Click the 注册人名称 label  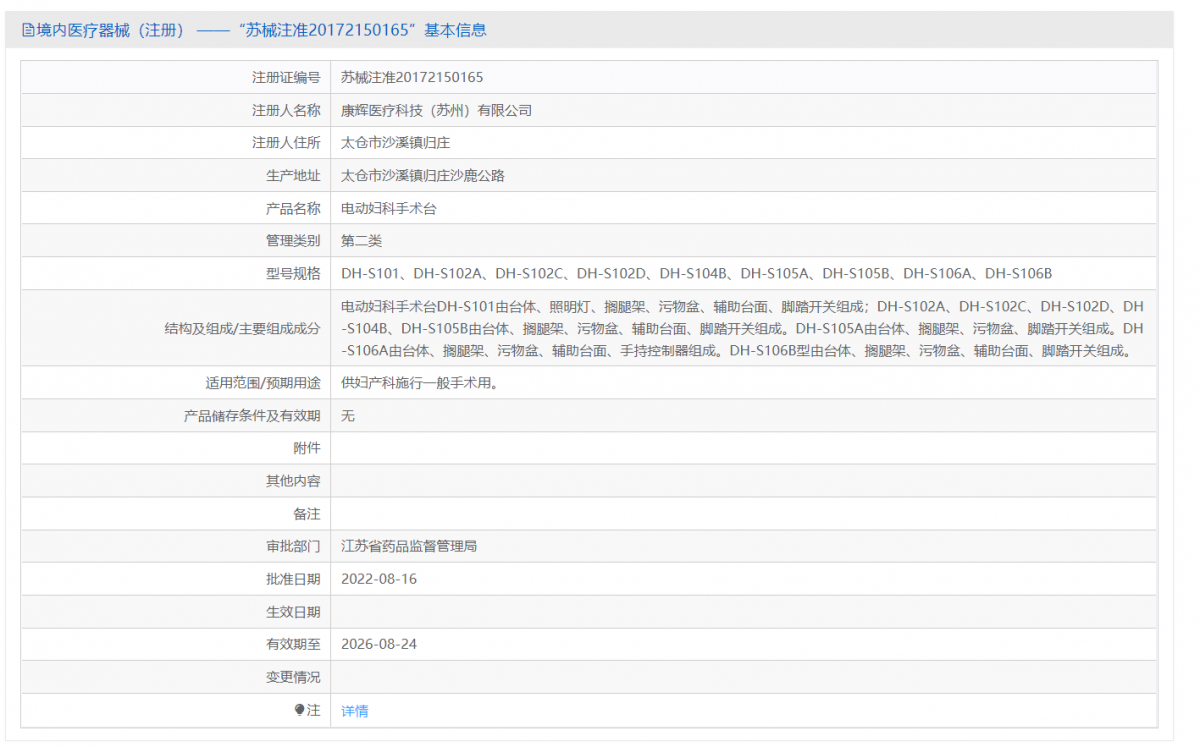[x=286, y=110]
